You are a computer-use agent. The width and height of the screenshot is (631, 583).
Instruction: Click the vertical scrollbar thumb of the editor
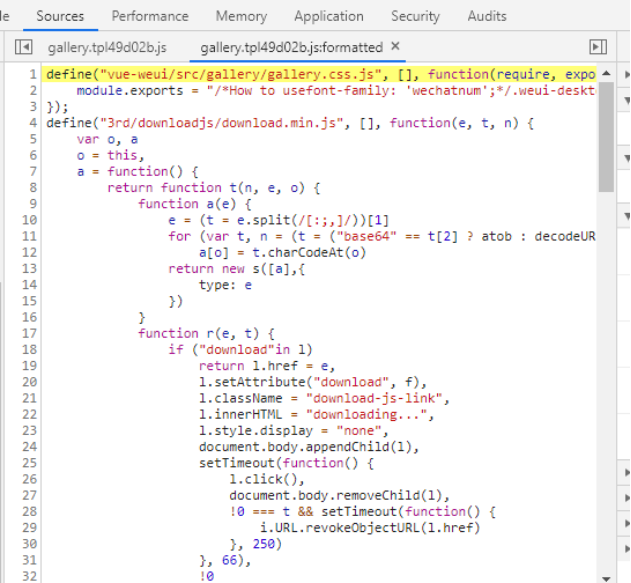tap(606, 137)
